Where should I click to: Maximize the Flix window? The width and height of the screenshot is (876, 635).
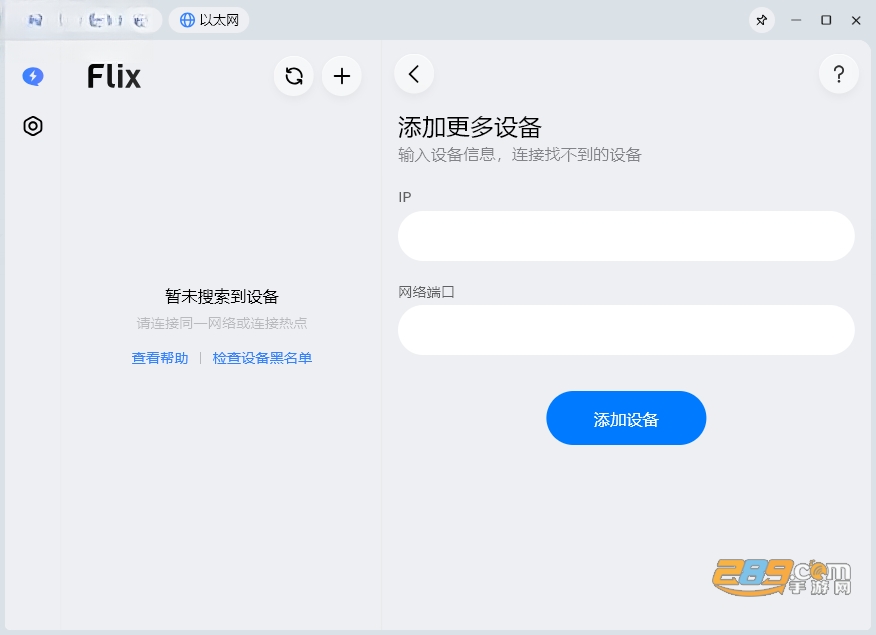pos(826,20)
